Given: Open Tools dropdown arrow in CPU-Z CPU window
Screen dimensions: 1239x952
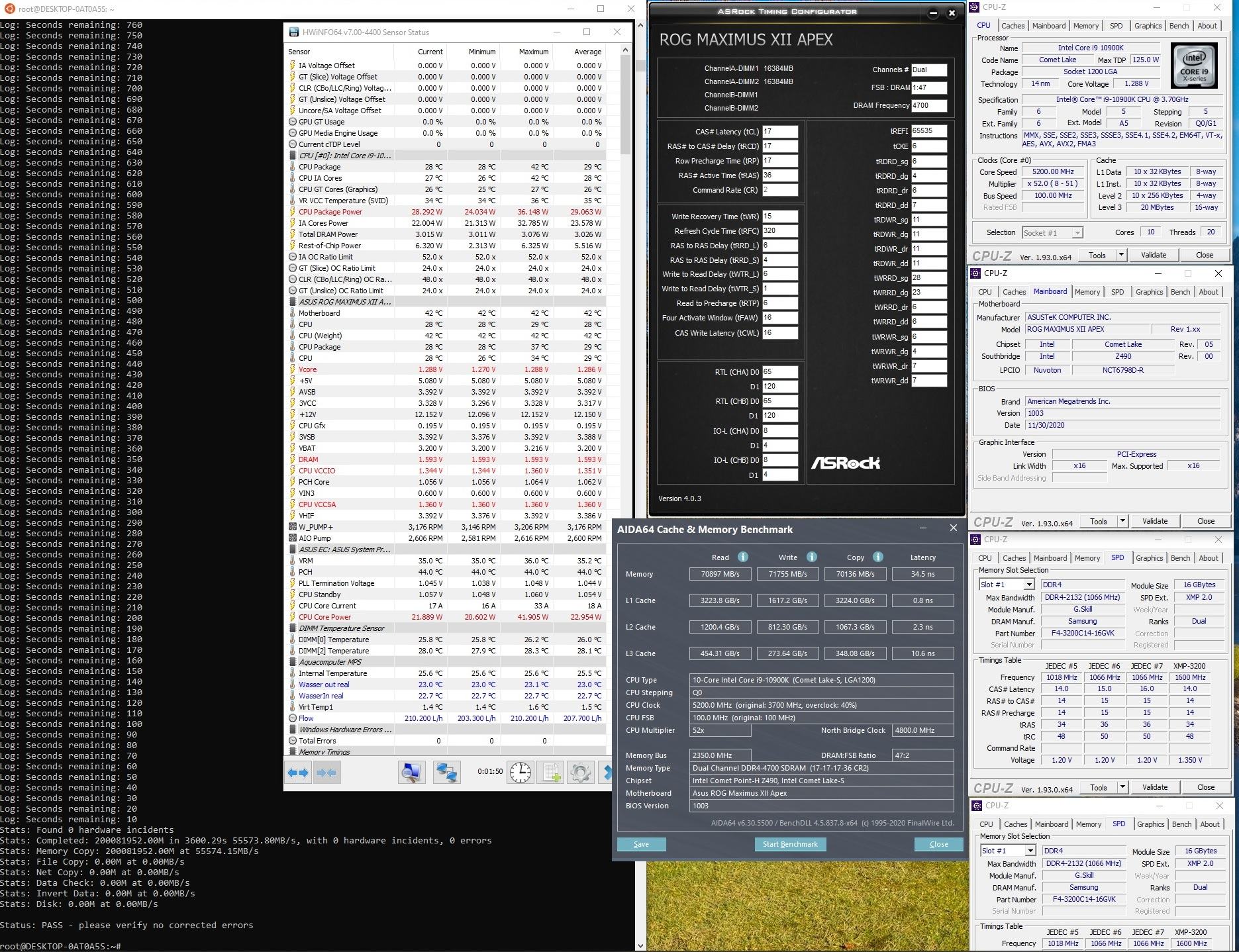Looking at the screenshot, I should pos(1120,255).
